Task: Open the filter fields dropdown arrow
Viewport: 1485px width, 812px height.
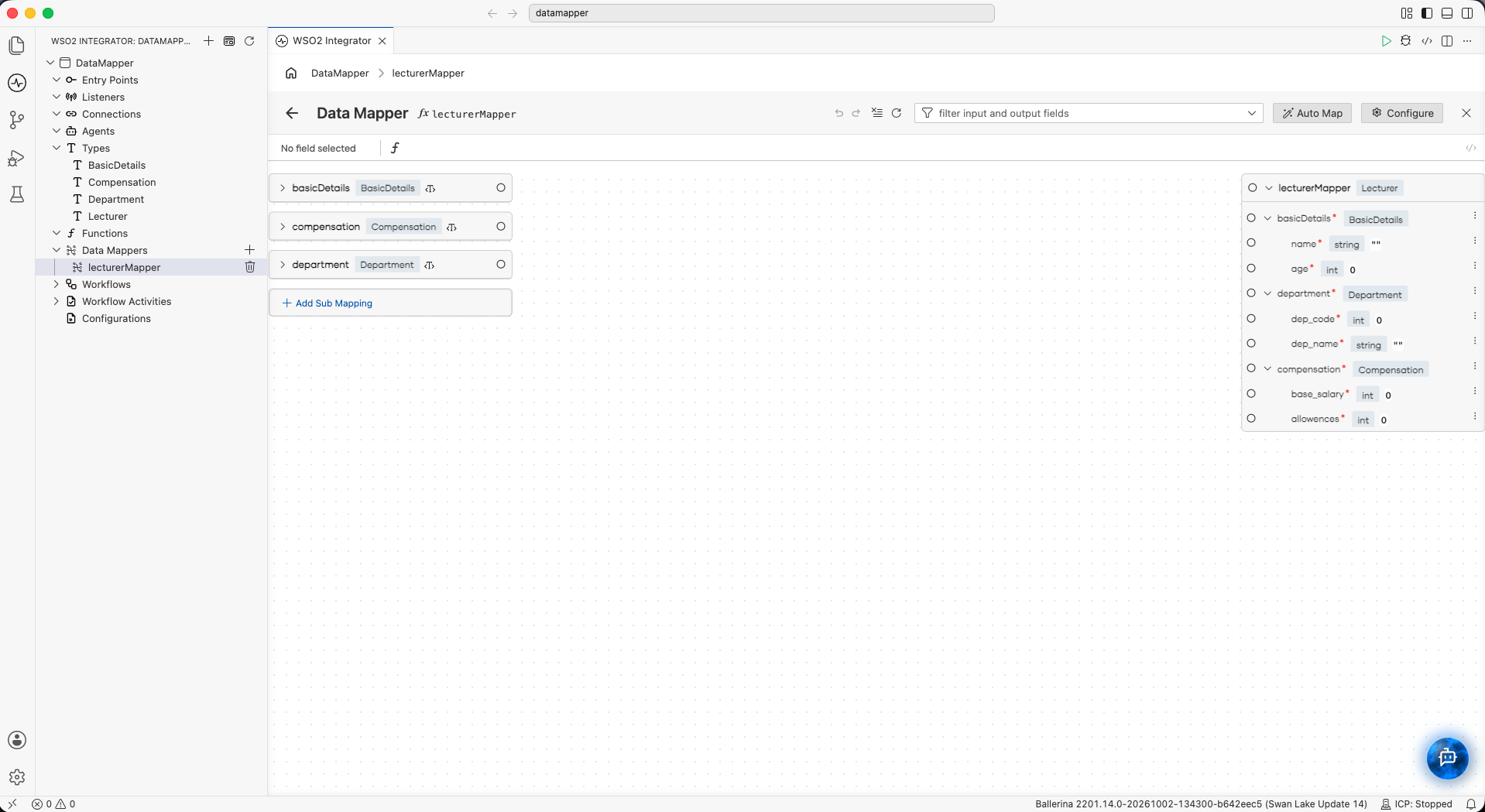Action: pyautogui.click(x=1251, y=113)
